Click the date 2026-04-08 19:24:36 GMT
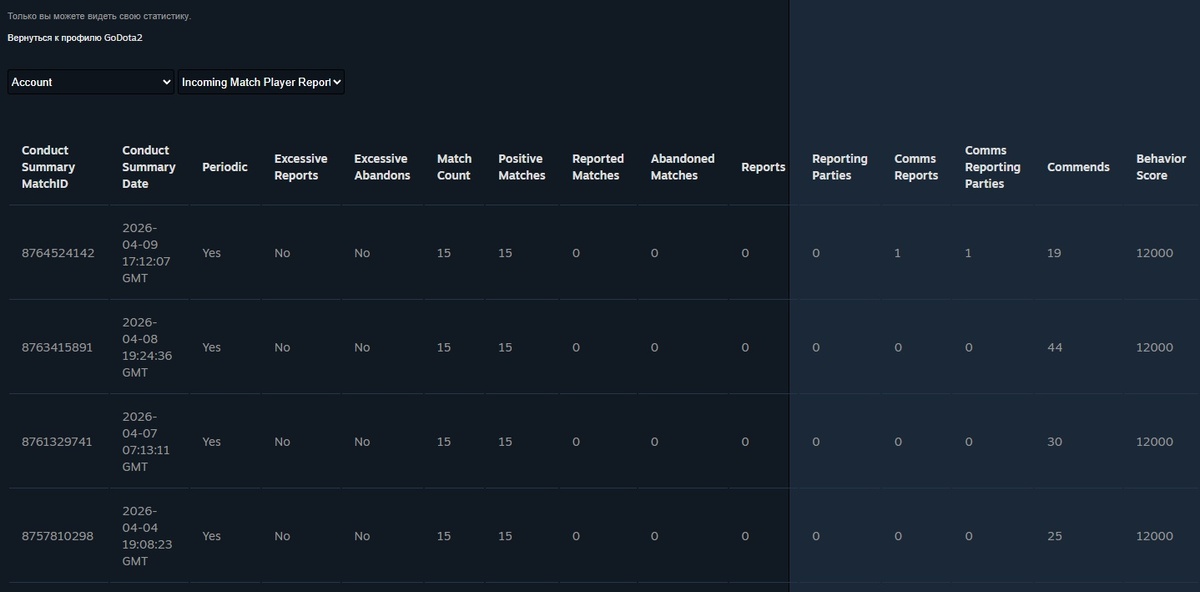The image size is (1200, 592). click(x=147, y=347)
